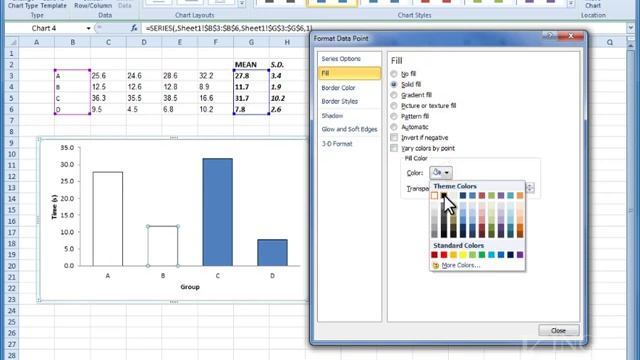Screen dimensions: 640x360
Task: Click the Save As Template button
Action: click(x=54, y=4)
